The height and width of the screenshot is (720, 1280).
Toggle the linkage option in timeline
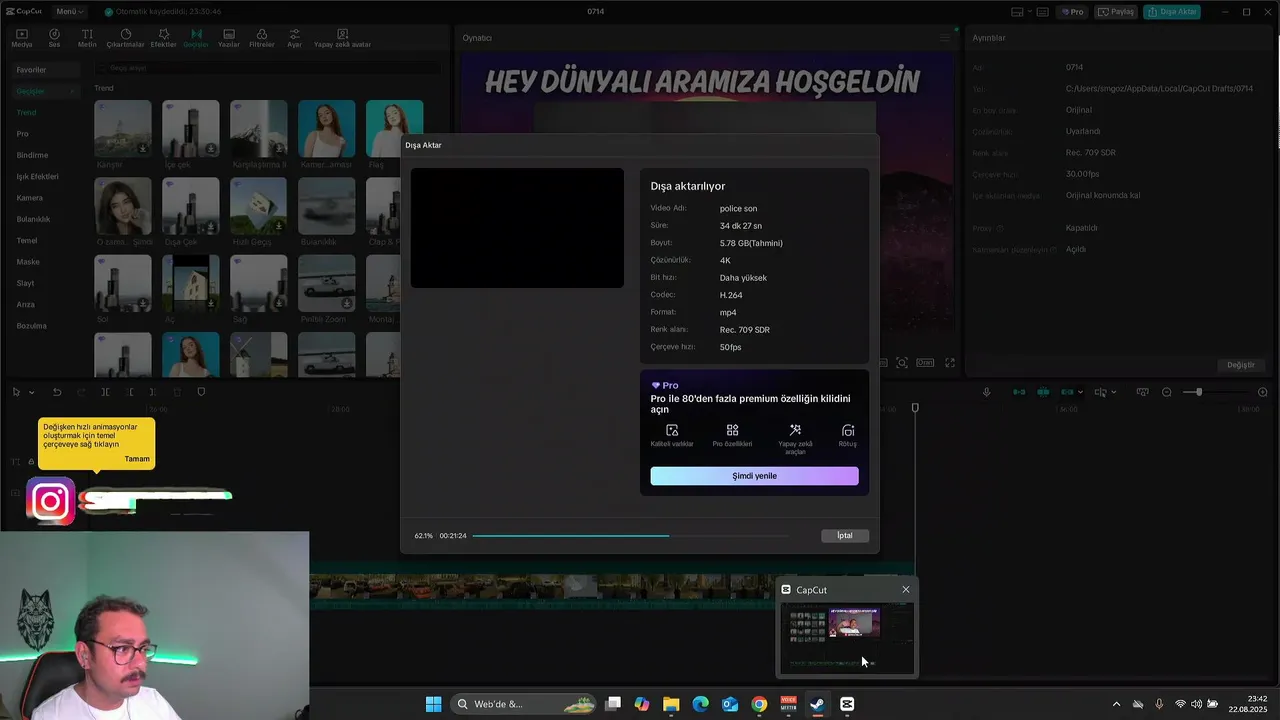pos(1067,392)
